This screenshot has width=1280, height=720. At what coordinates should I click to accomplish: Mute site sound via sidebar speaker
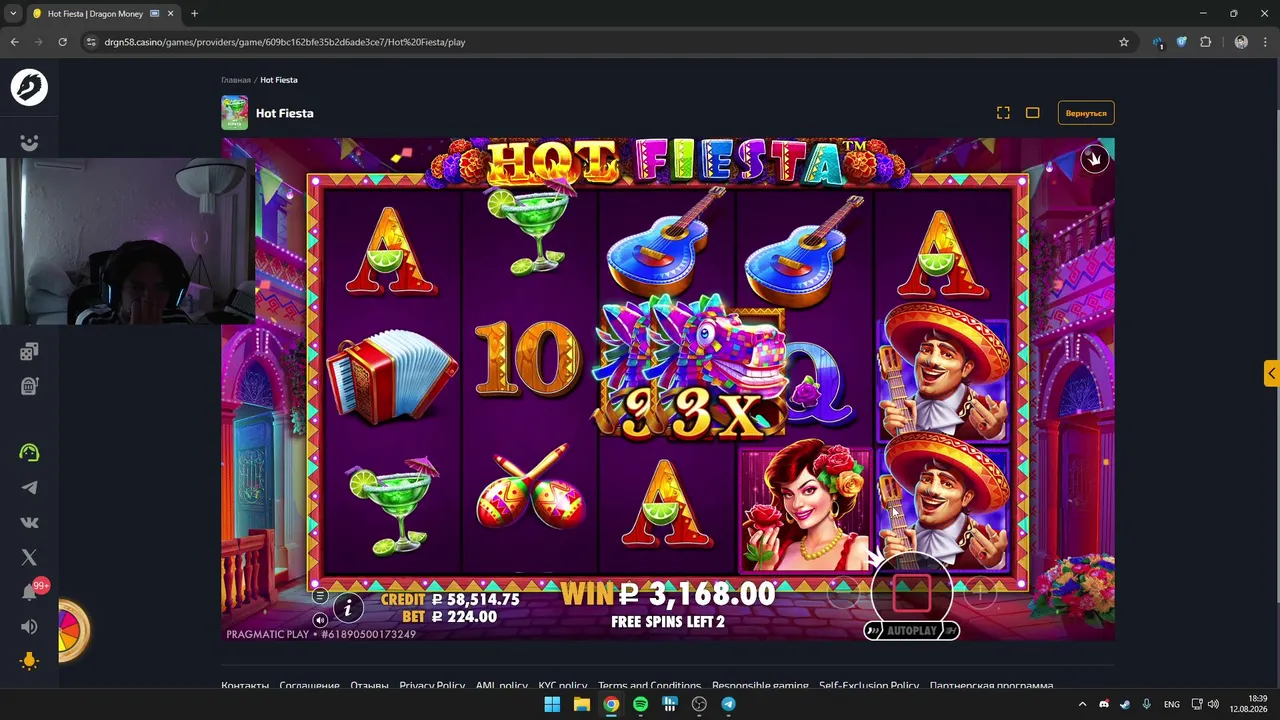pos(29,627)
